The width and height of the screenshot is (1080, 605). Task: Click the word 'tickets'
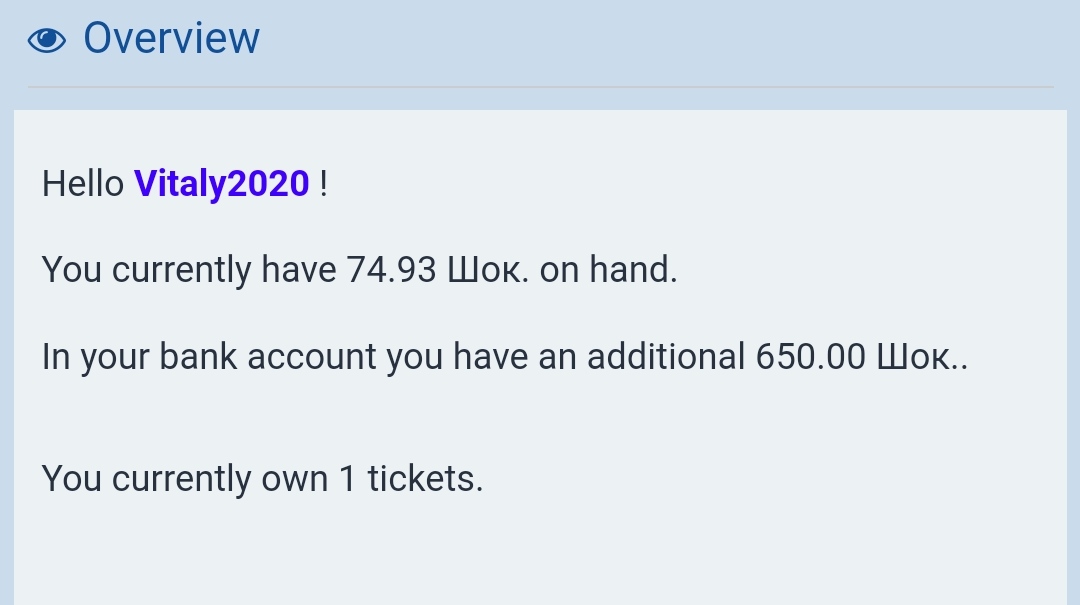[425, 480]
